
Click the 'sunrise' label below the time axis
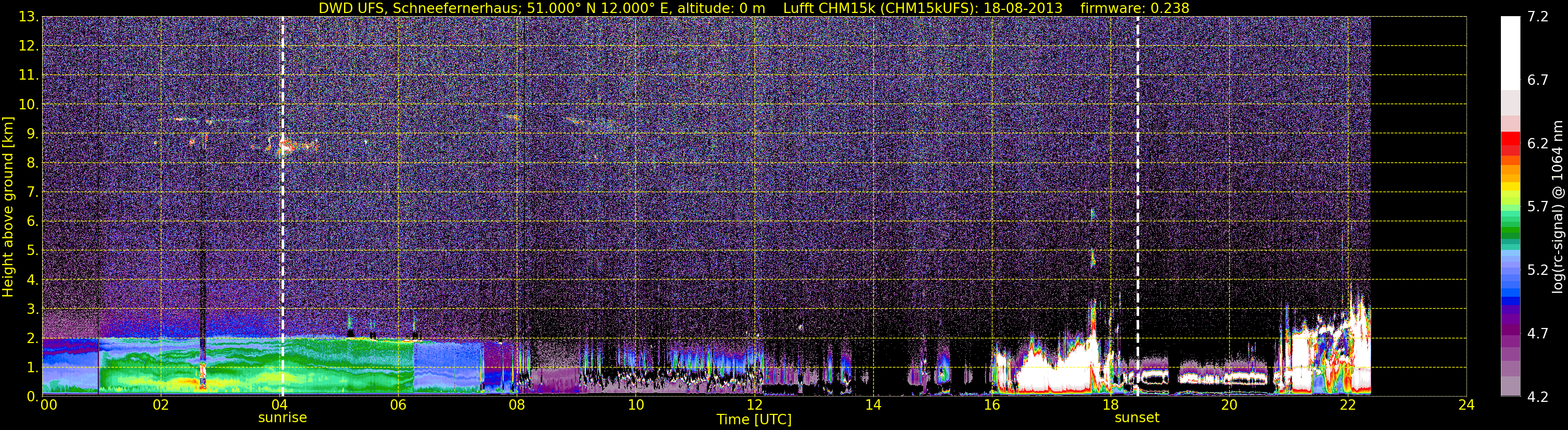[283, 418]
